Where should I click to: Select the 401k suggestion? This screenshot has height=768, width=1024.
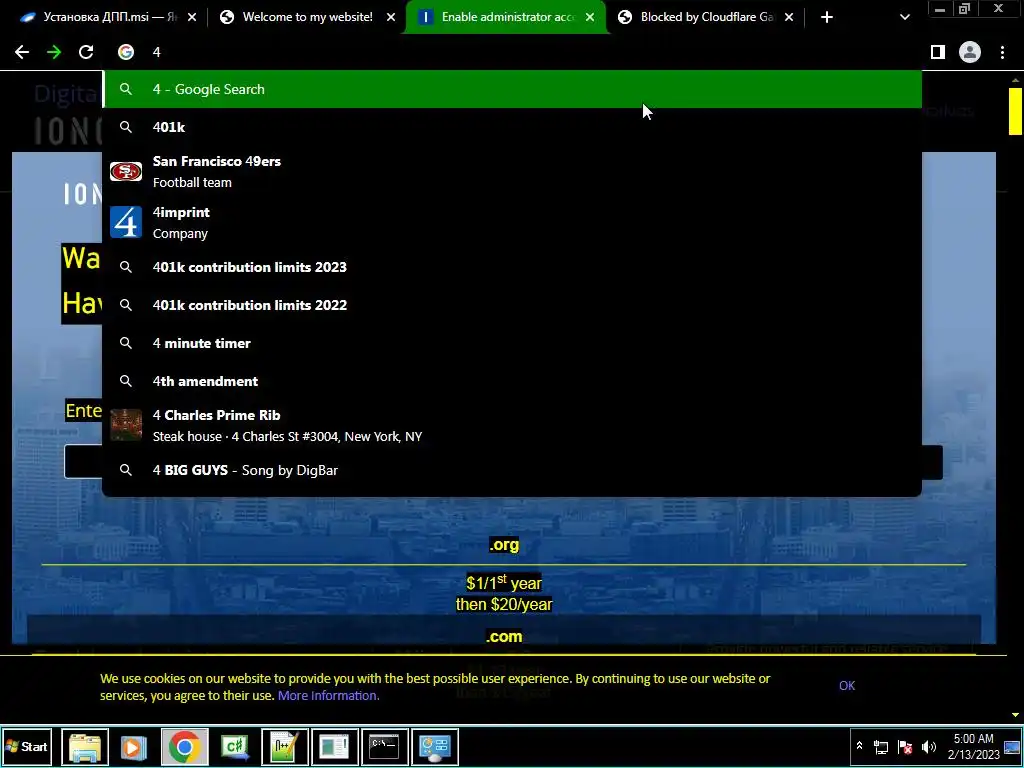[x=513, y=127]
